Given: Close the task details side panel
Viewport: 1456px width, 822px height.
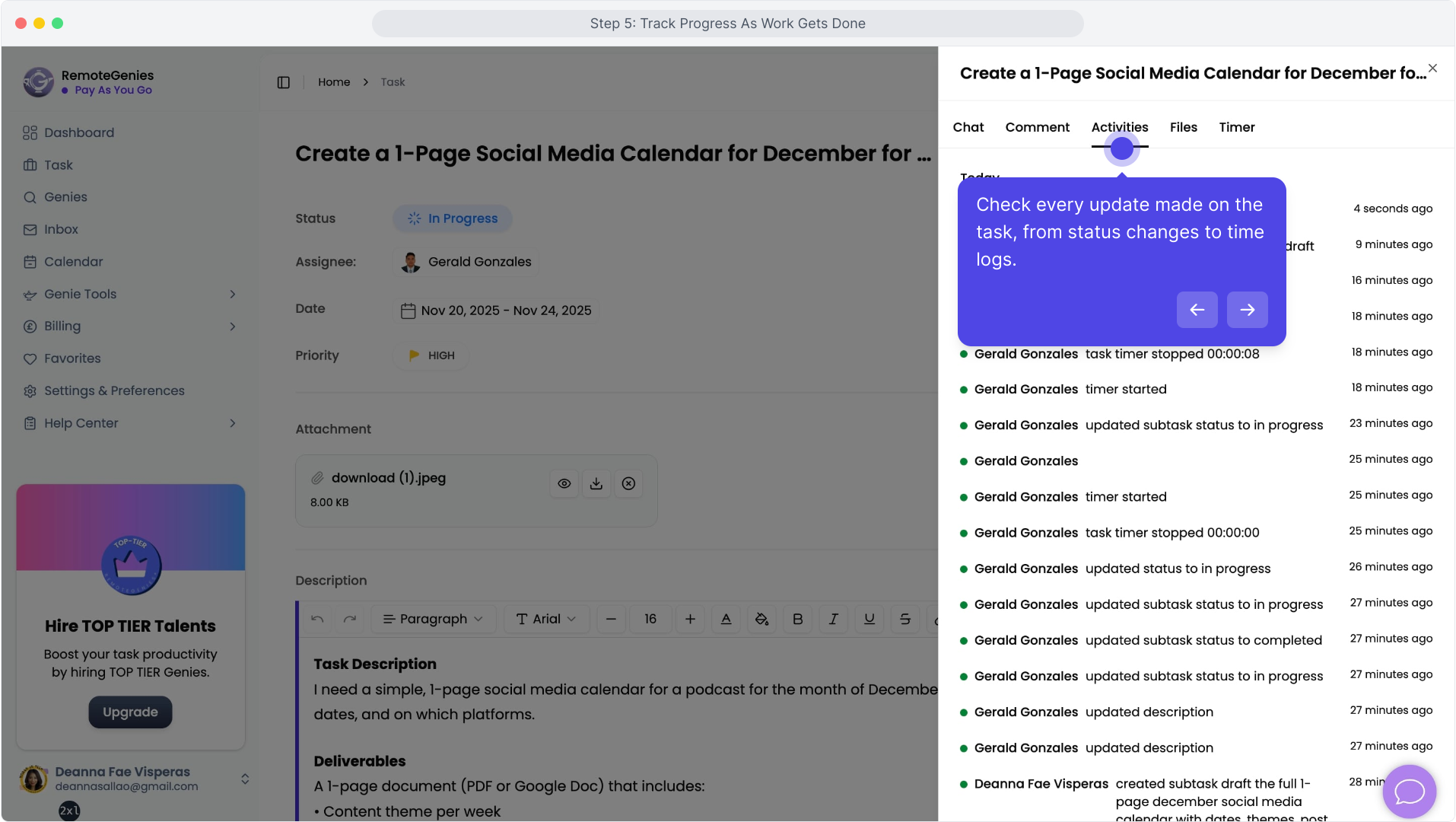Looking at the screenshot, I should coord(1432,68).
